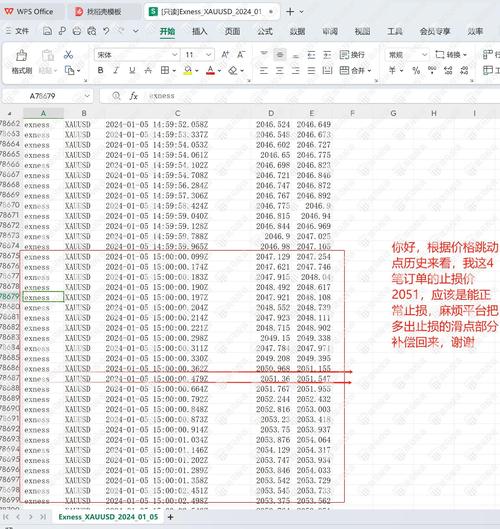Click the Copy icon in the ribbon
500x529 pixels.
70,71
